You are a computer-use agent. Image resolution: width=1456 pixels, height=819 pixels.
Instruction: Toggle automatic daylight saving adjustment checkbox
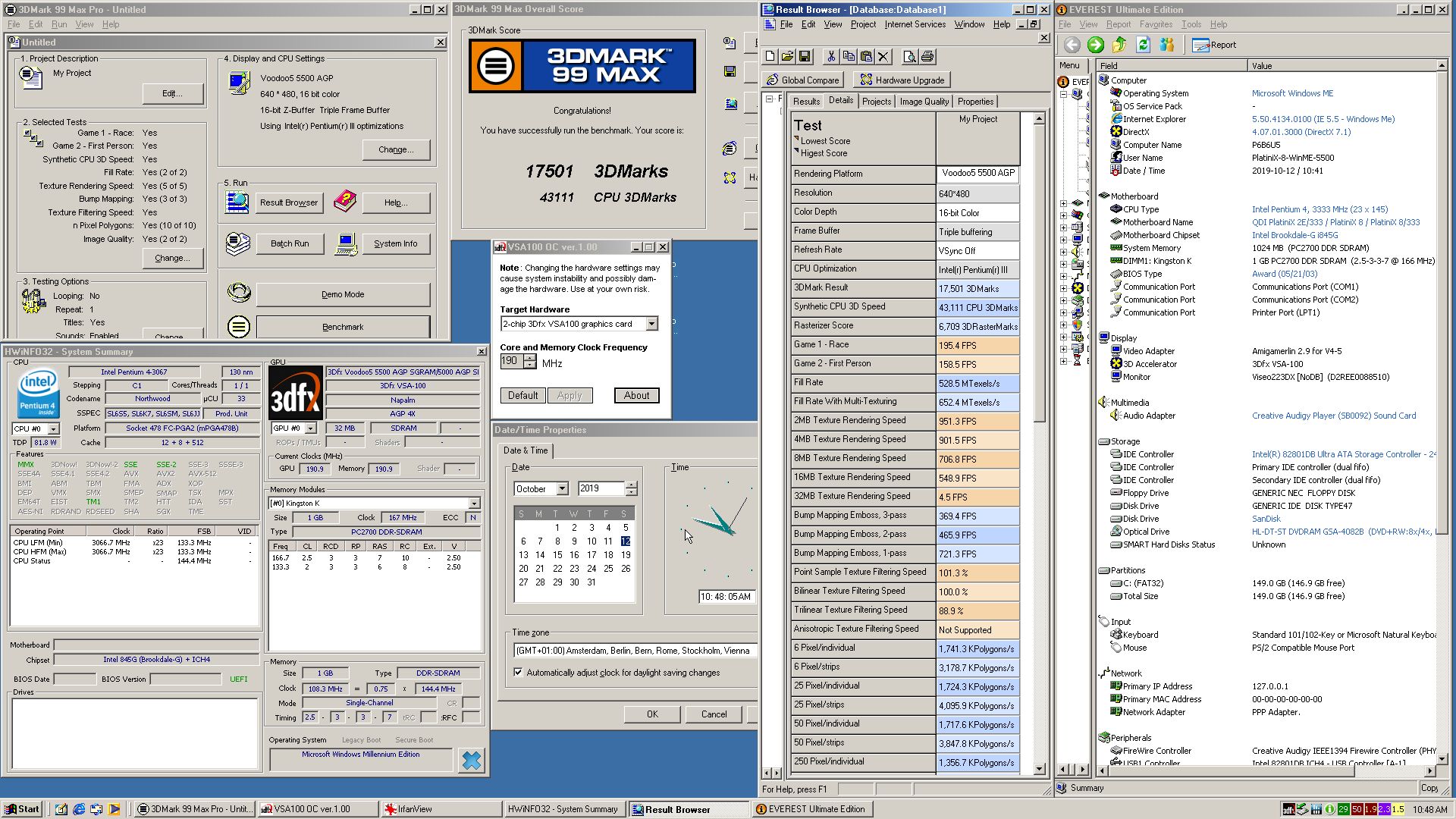518,672
